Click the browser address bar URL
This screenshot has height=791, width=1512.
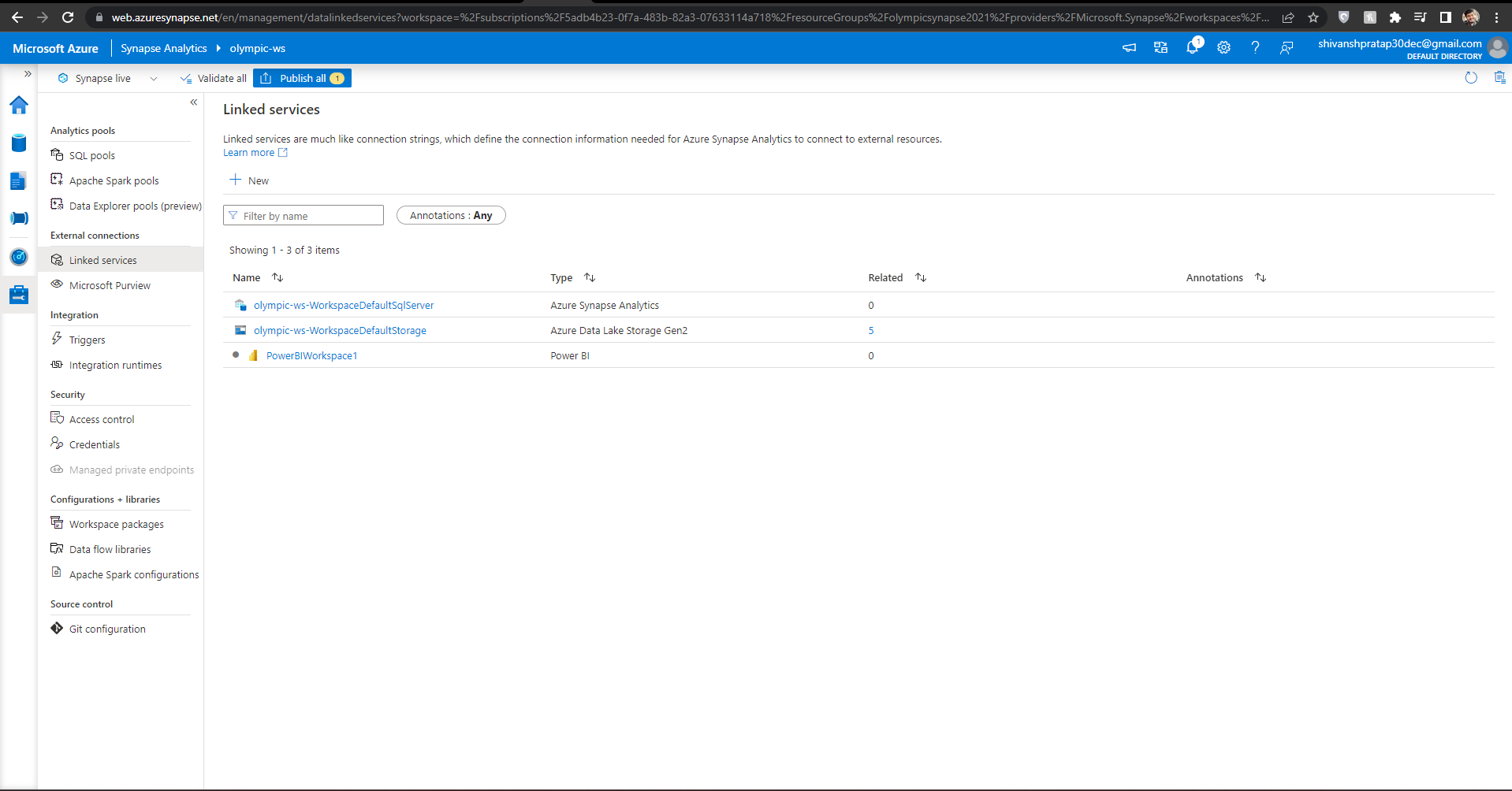click(x=690, y=17)
